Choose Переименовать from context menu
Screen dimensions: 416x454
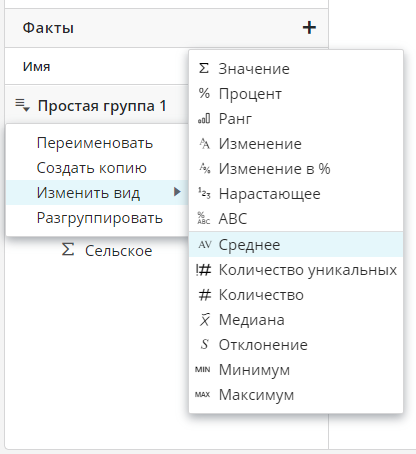95,143
